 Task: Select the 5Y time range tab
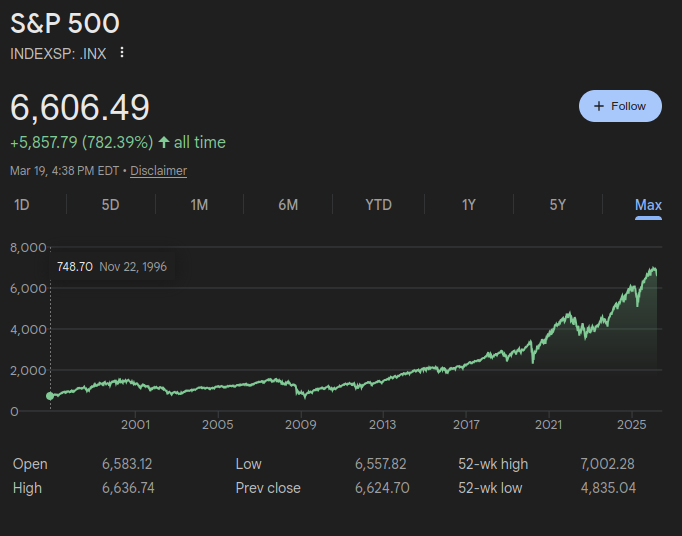(x=558, y=204)
